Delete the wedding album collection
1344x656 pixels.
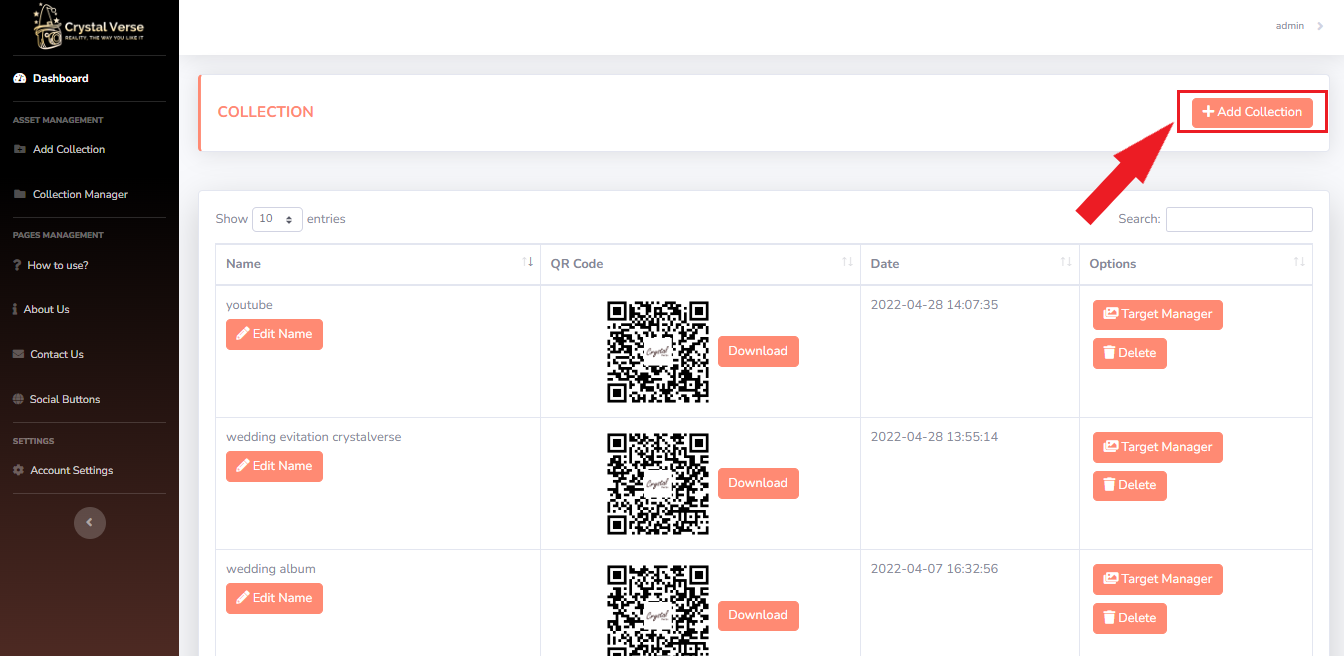[x=1129, y=618]
